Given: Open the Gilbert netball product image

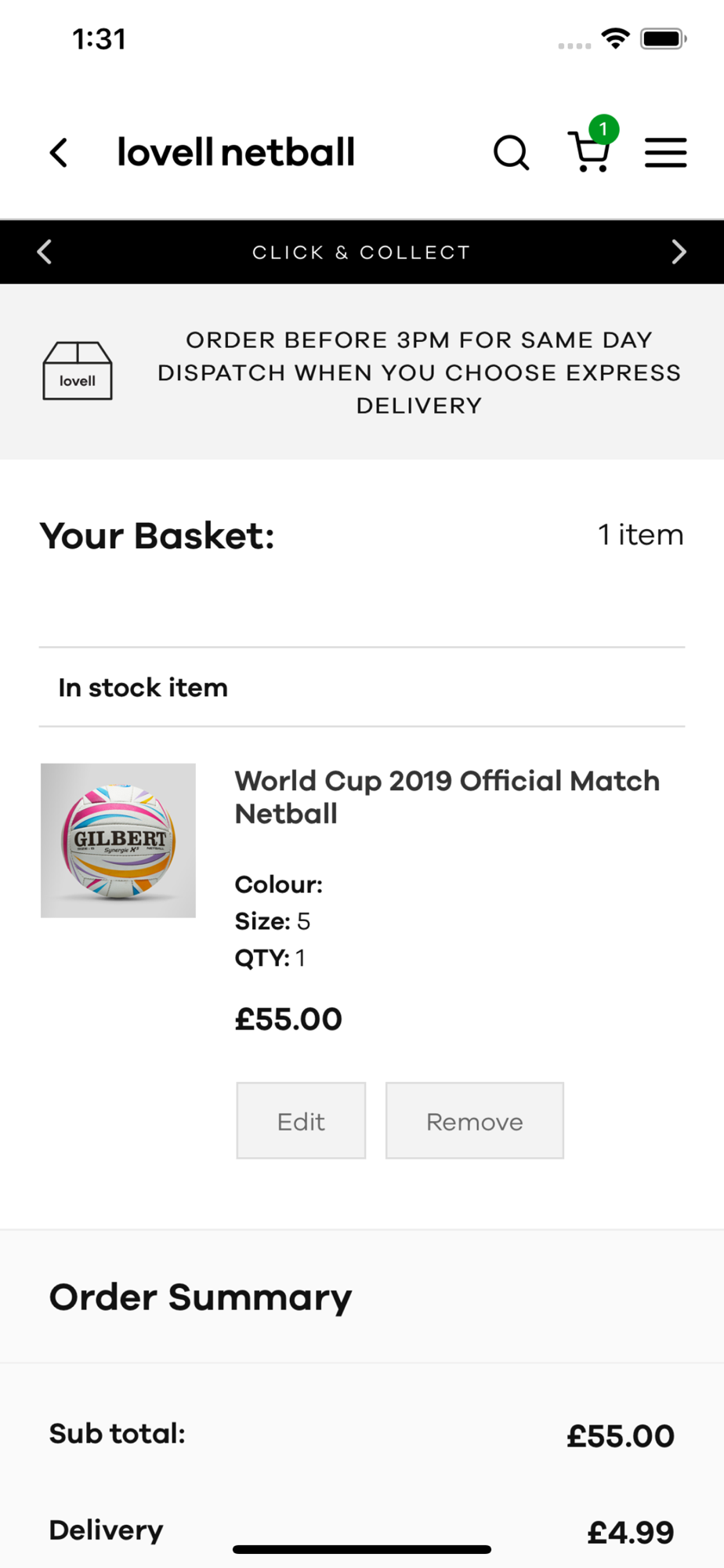Looking at the screenshot, I should click(x=118, y=840).
